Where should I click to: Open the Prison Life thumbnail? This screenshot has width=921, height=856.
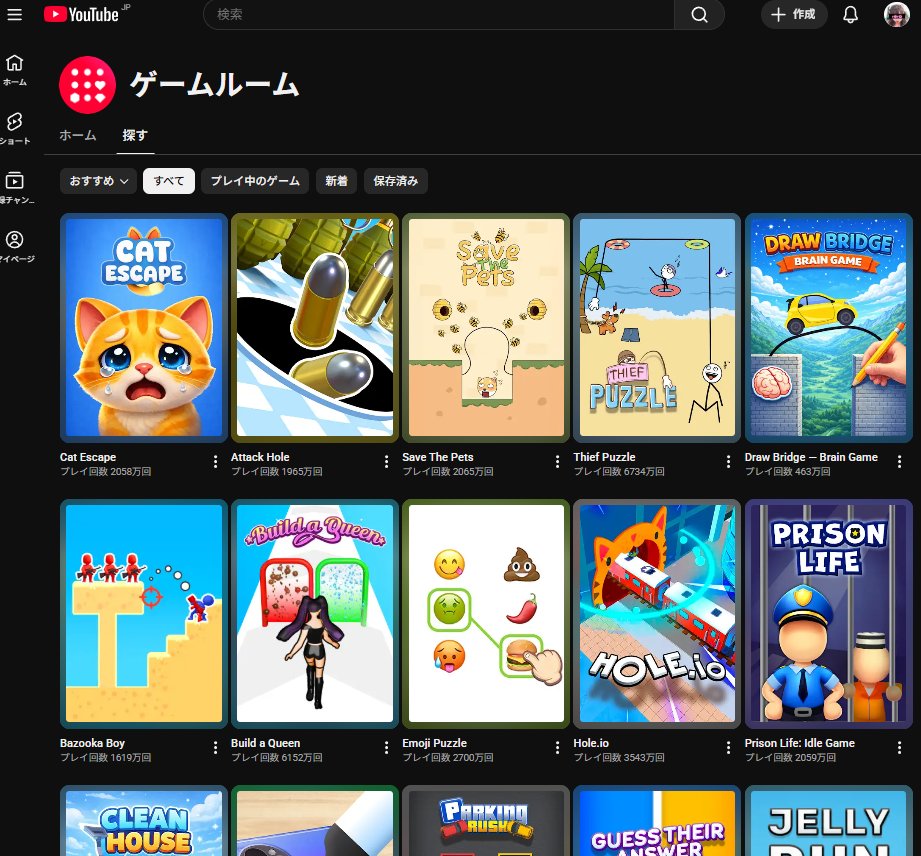coord(828,613)
